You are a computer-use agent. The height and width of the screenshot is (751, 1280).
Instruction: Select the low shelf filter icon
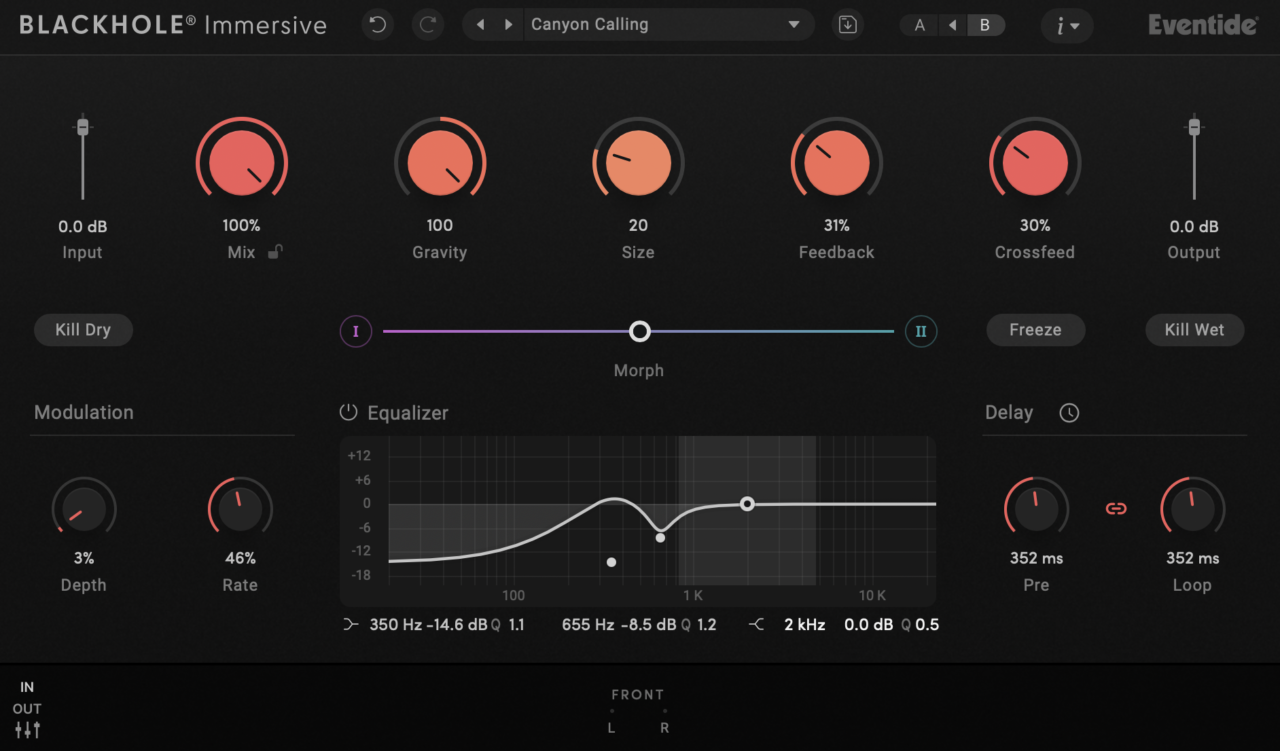click(x=350, y=625)
